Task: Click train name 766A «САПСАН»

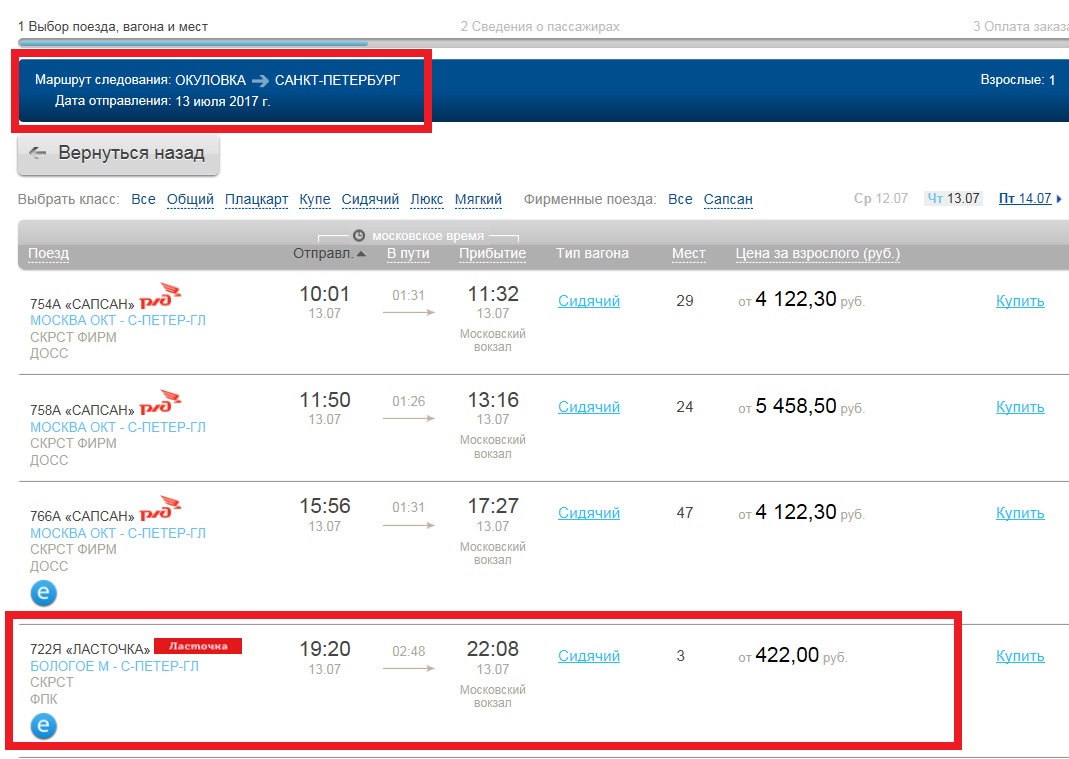Action: pos(82,516)
